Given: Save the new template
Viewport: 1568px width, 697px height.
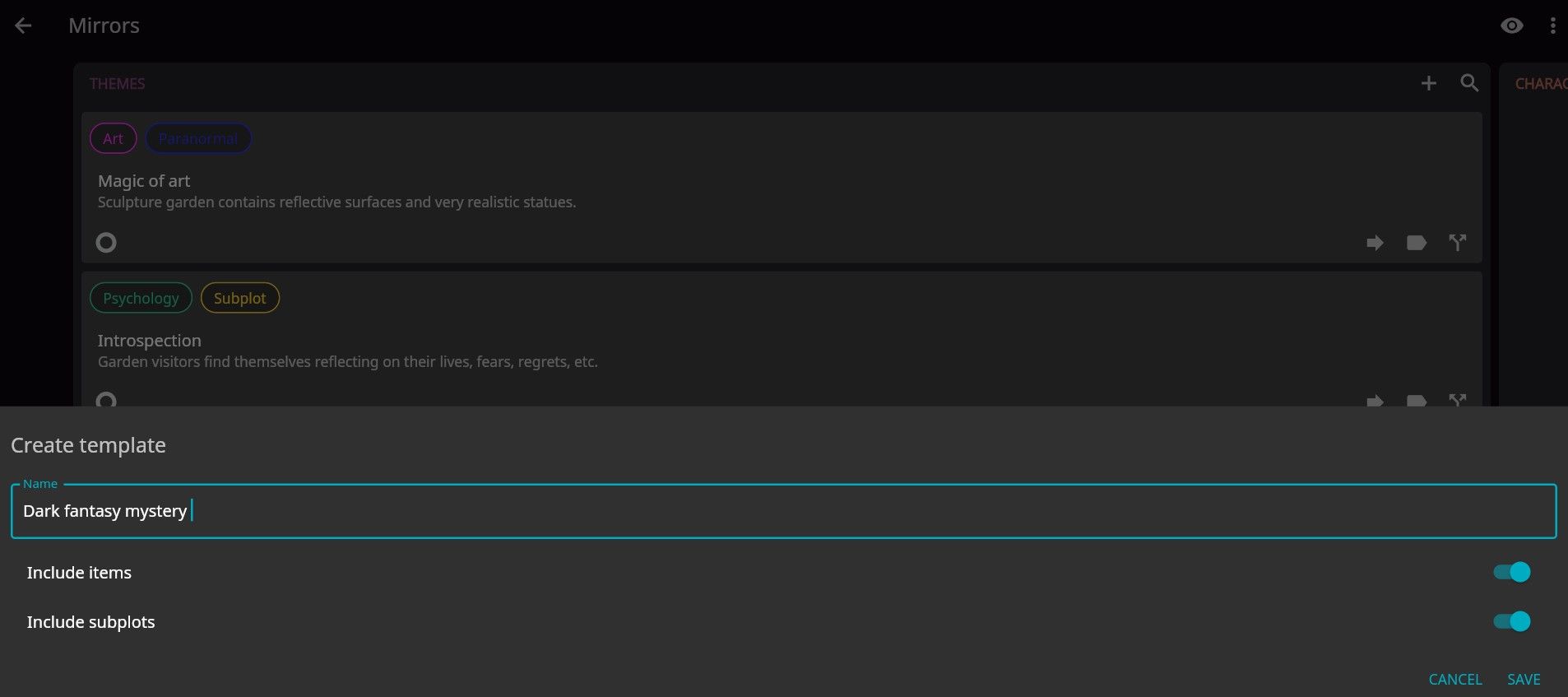Looking at the screenshot, I should click(1524, 679).
